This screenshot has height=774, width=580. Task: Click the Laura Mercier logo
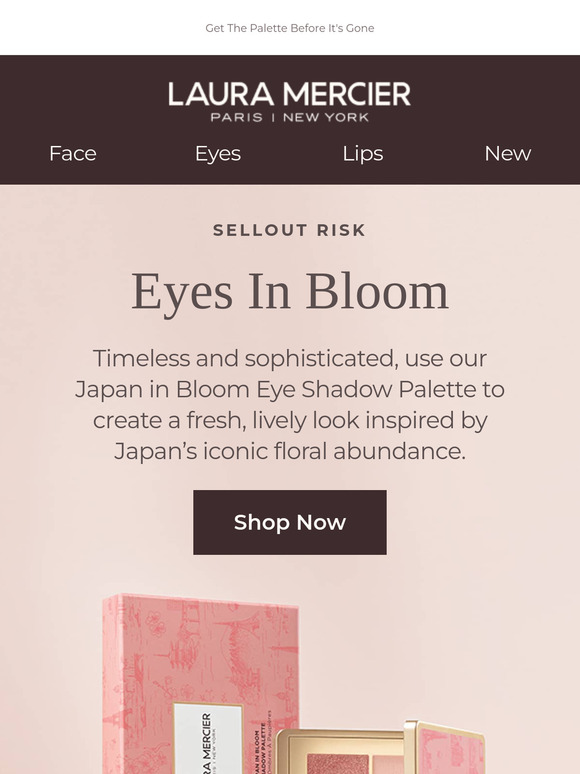click(289, 94)
